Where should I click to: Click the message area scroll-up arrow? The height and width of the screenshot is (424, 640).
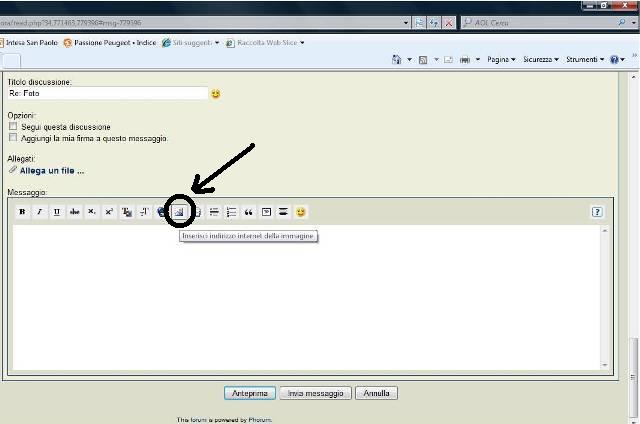pyautogui.click(x=605, y=230)
